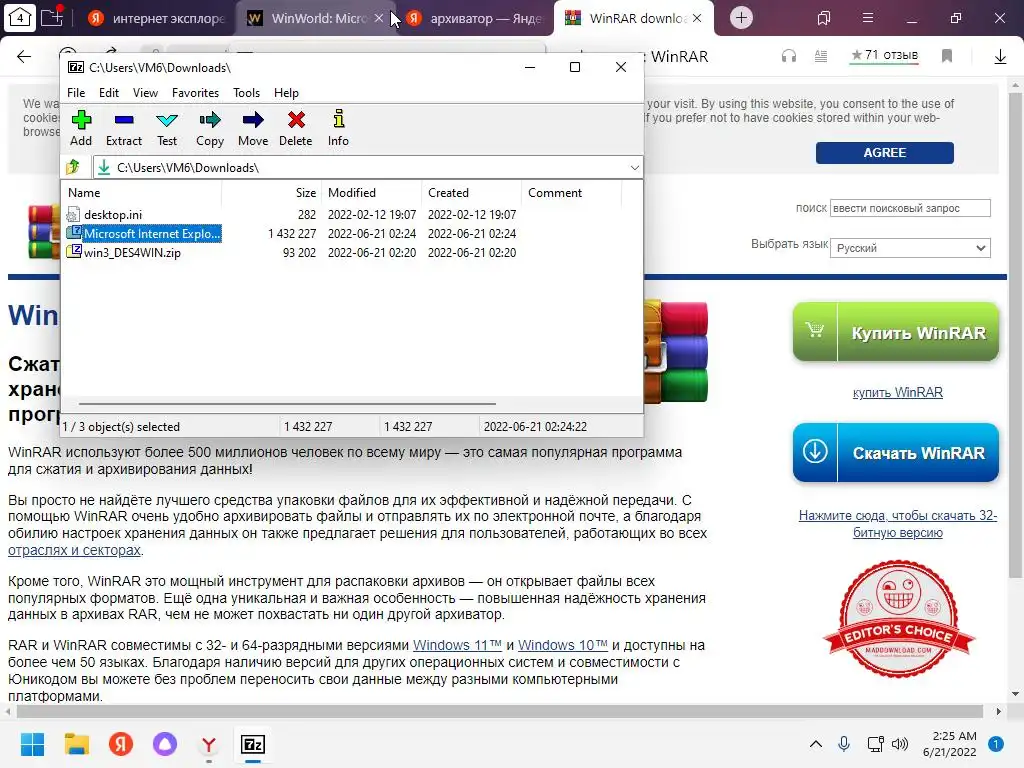Click the headphones read-aloud icon

click(x=789, y=56)
